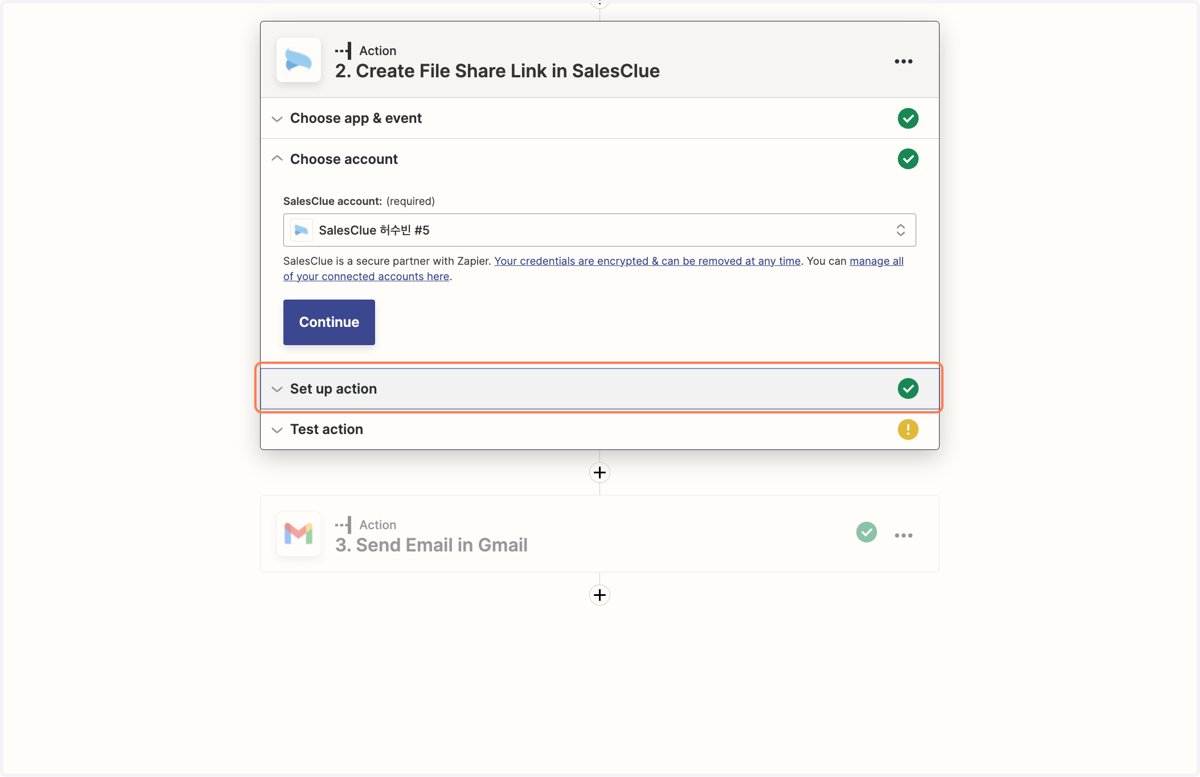1200x777 pixels.
Task: Click the small SalesClue logo inside account field
Action: pos(301,230)
